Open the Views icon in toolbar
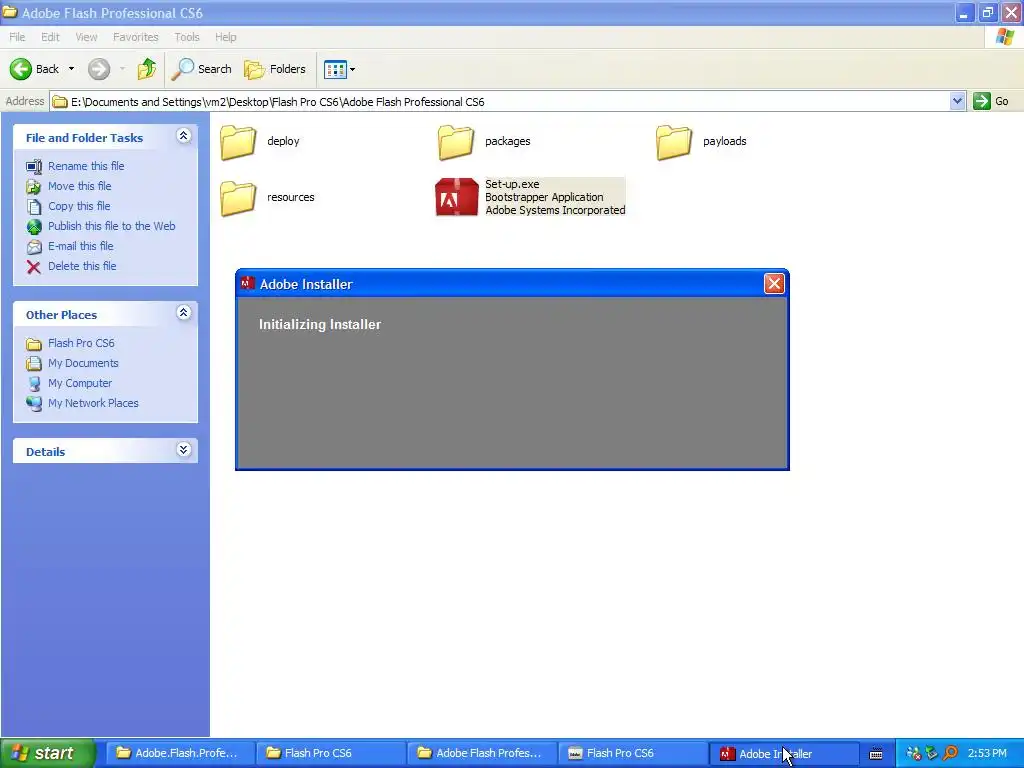This screenshot has height=768, width=1024. tap(335, 69)
